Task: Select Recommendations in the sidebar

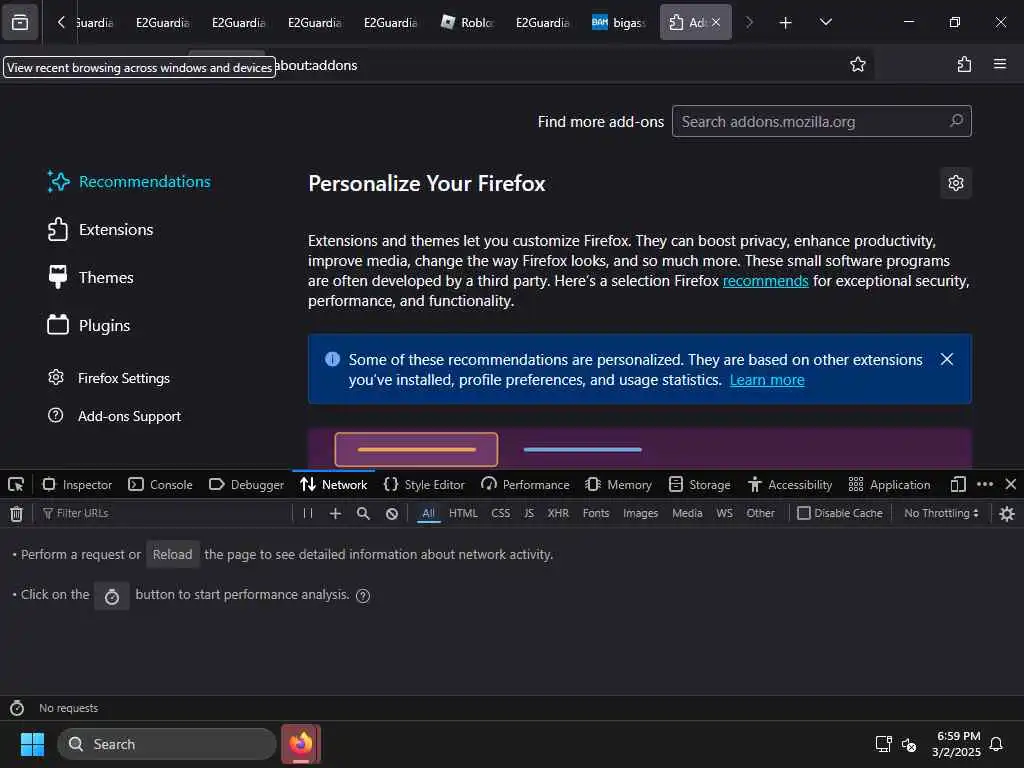Action: [x=129, y=182]
